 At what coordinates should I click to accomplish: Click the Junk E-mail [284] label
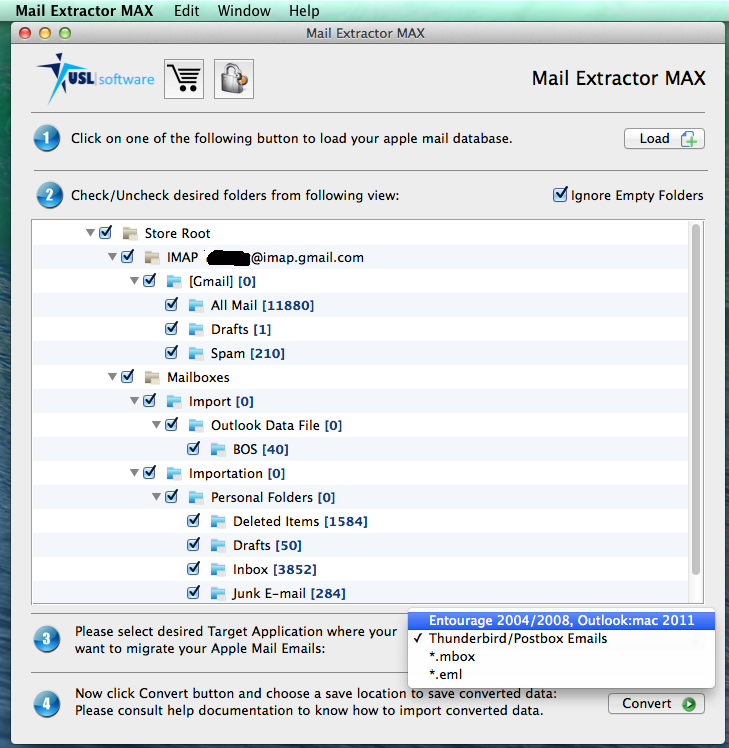pyautogui.click(x=289, y=593)
